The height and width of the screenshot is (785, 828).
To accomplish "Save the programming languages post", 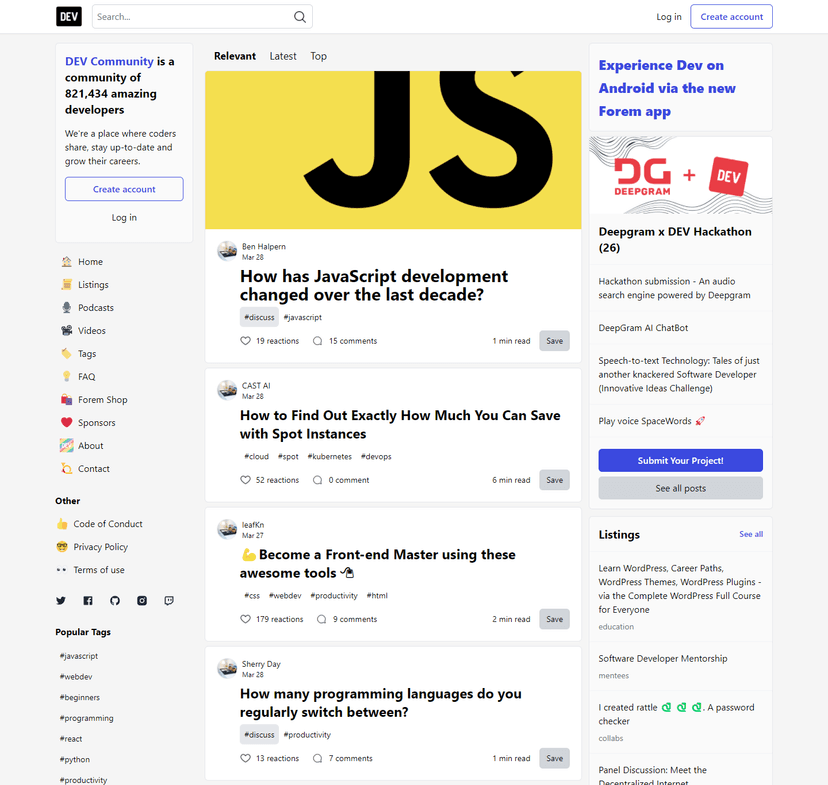I will pos(554,759).
